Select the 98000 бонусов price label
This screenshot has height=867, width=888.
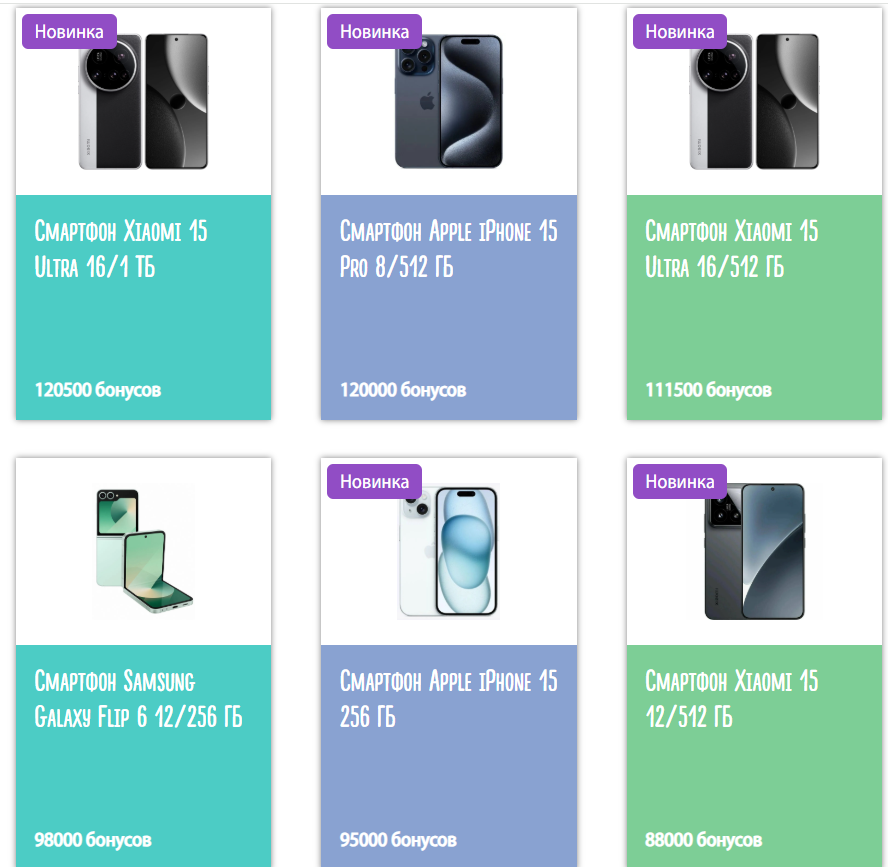(x=93, y=839)
